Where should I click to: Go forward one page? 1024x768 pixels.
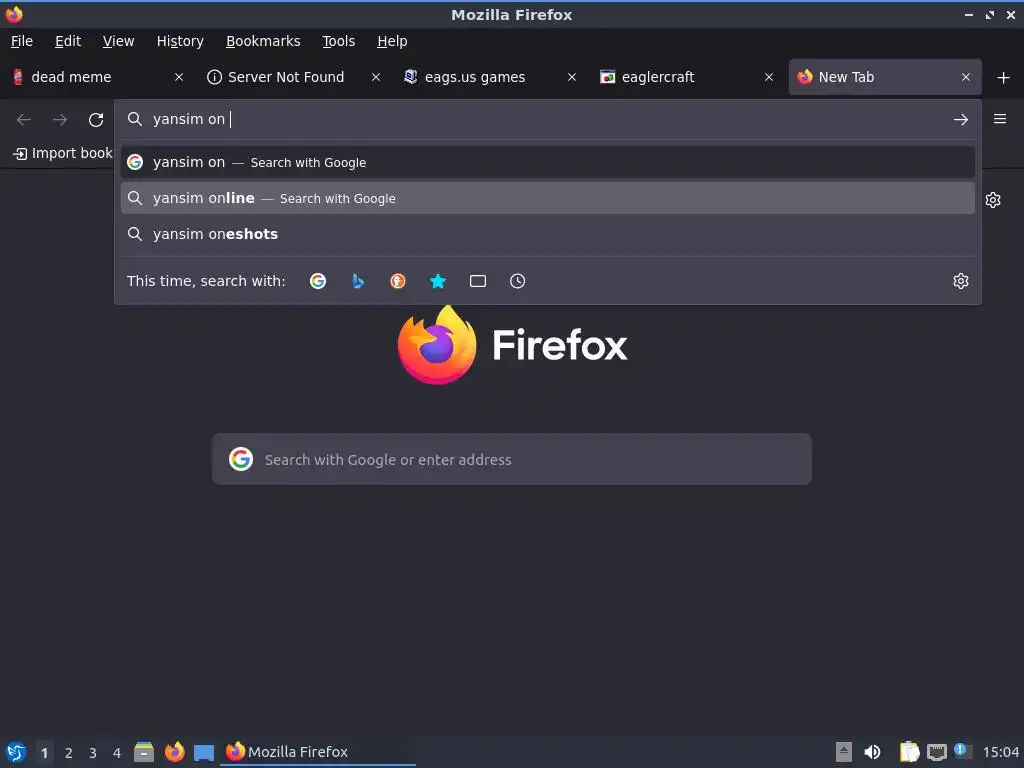(x=60, y=120)
